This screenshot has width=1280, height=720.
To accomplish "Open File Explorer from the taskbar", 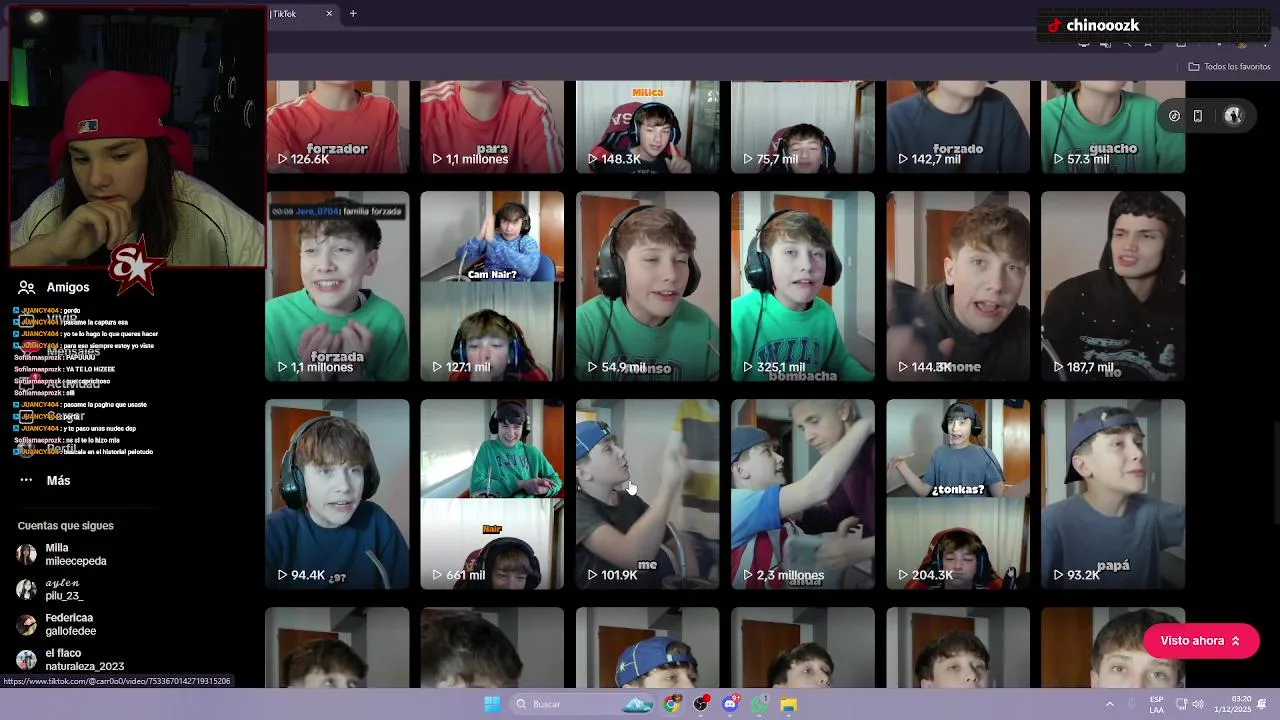I will click(789, 704).
